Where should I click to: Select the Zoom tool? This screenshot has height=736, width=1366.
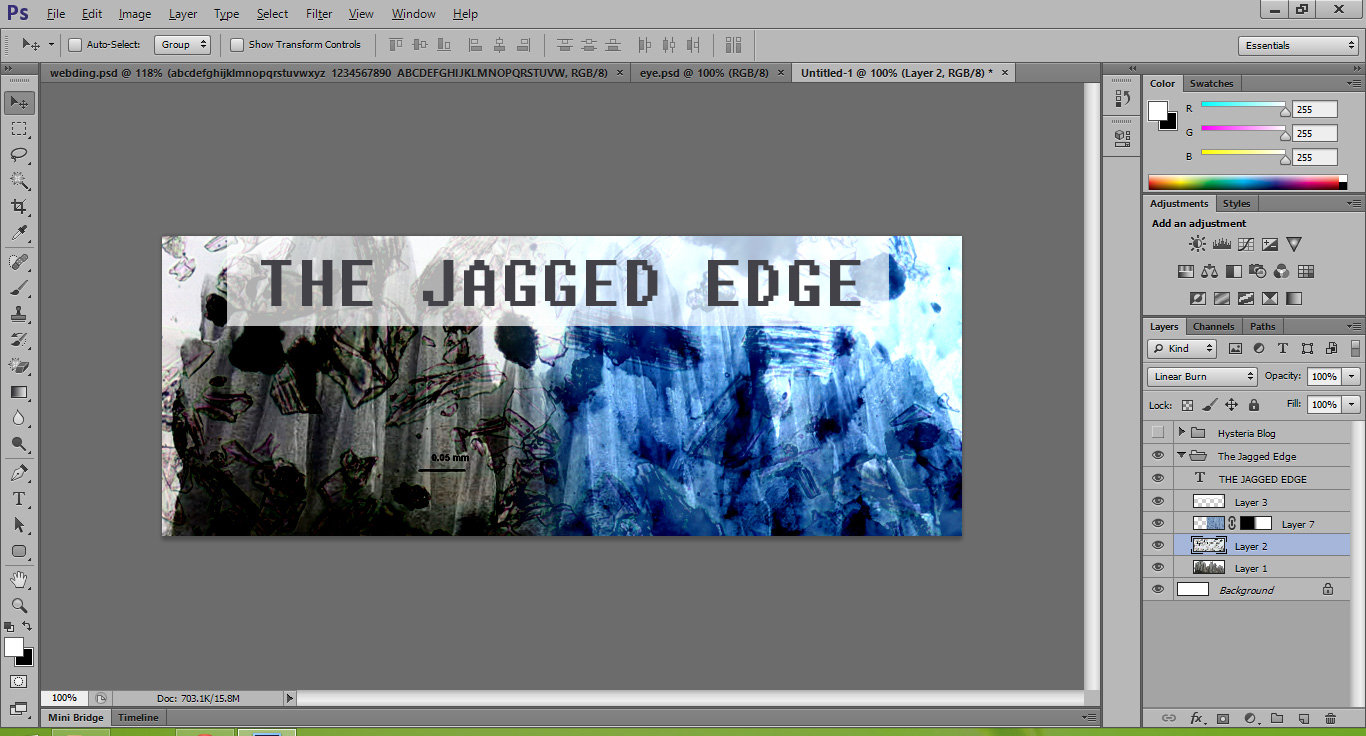coord(19,605)
